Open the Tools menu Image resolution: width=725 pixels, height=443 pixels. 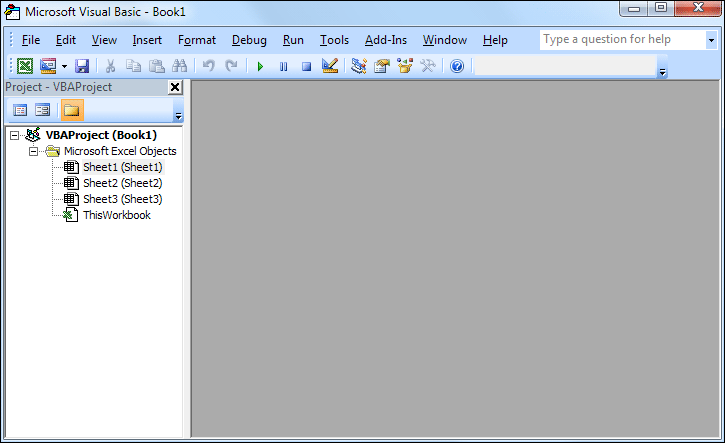click(334, 40)
